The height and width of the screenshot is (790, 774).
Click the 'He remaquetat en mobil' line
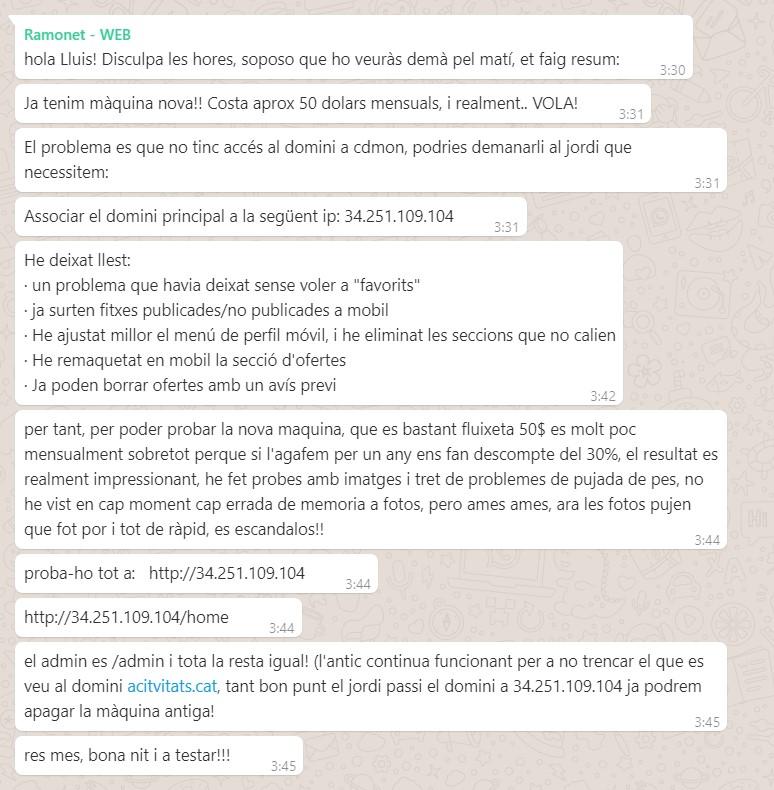click(x=185, y=360)
